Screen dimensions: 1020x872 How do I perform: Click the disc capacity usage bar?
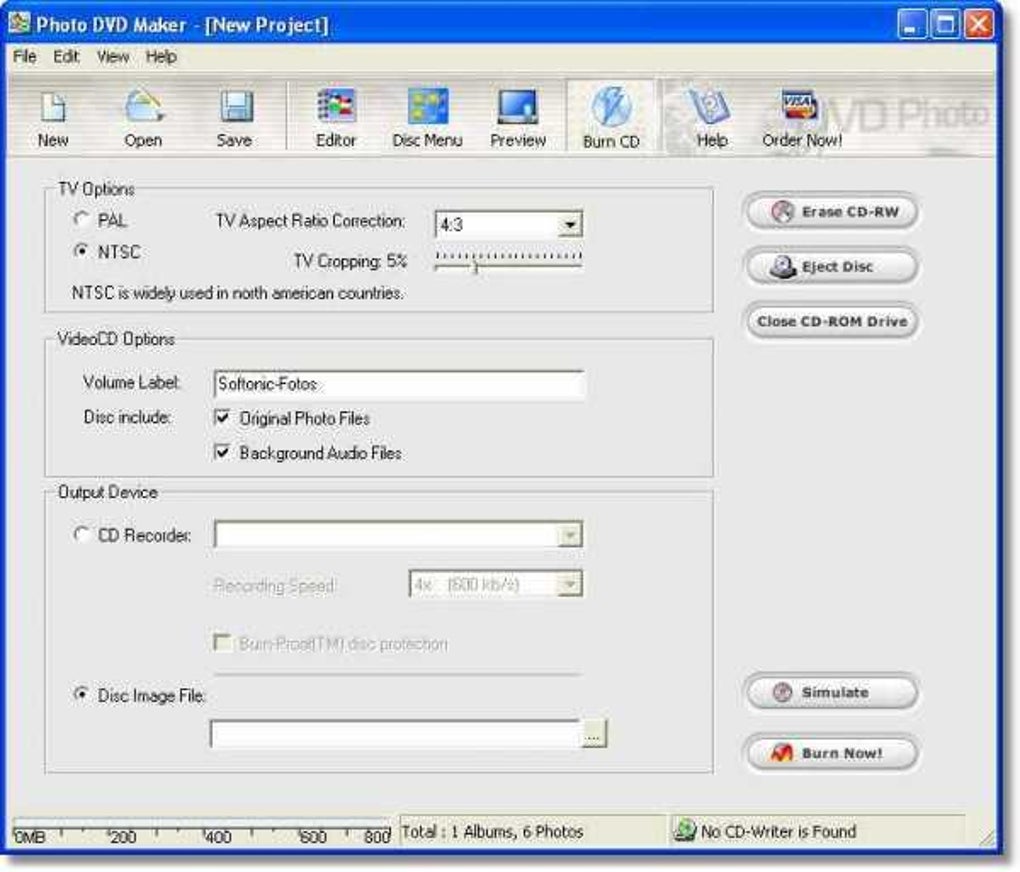click(x=202, y=830)
